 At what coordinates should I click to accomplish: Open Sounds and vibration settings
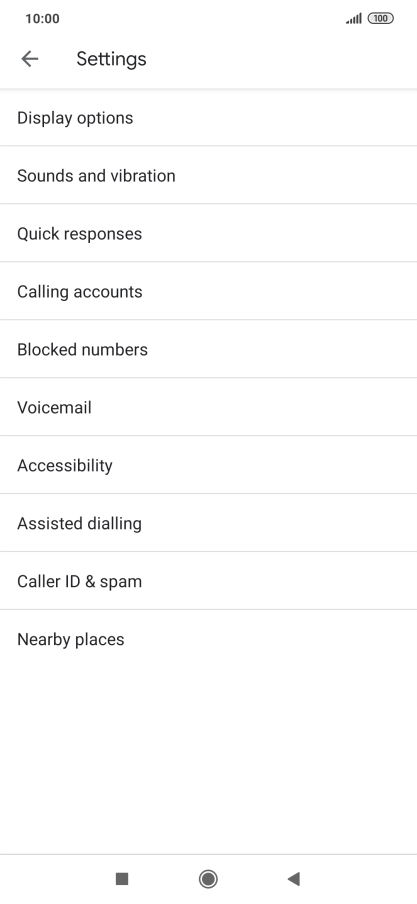tap(208, 175)
